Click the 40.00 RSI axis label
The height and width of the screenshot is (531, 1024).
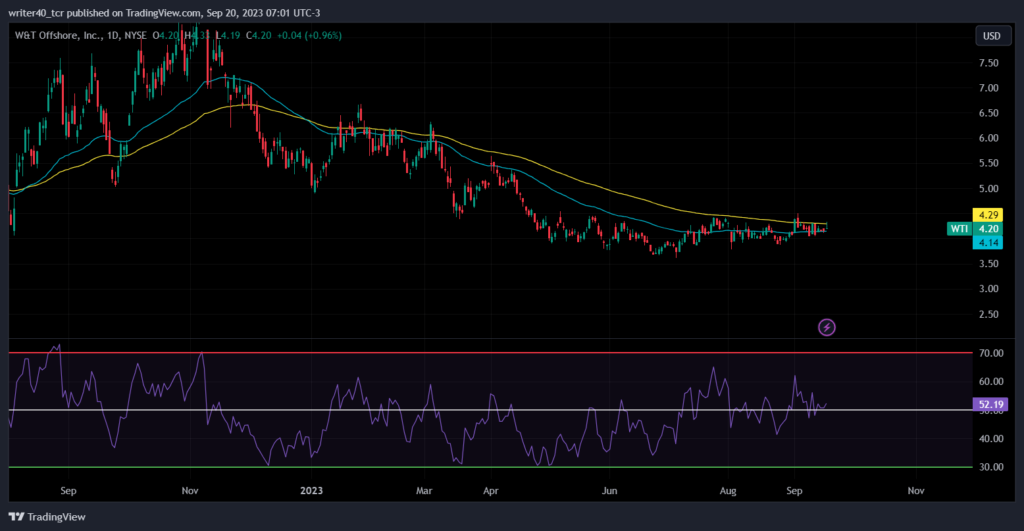(991, 438)
